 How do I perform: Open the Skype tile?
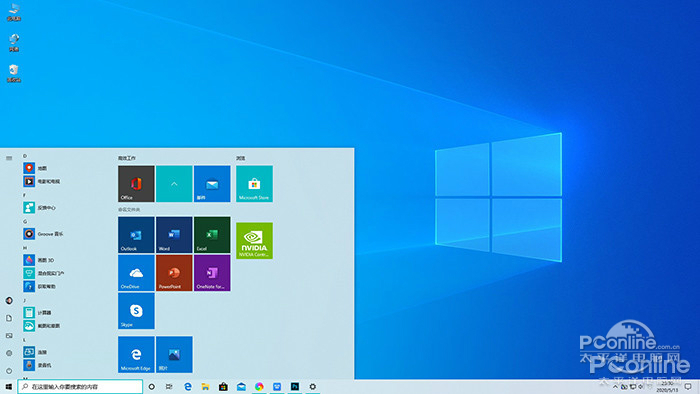pos(136,311)
